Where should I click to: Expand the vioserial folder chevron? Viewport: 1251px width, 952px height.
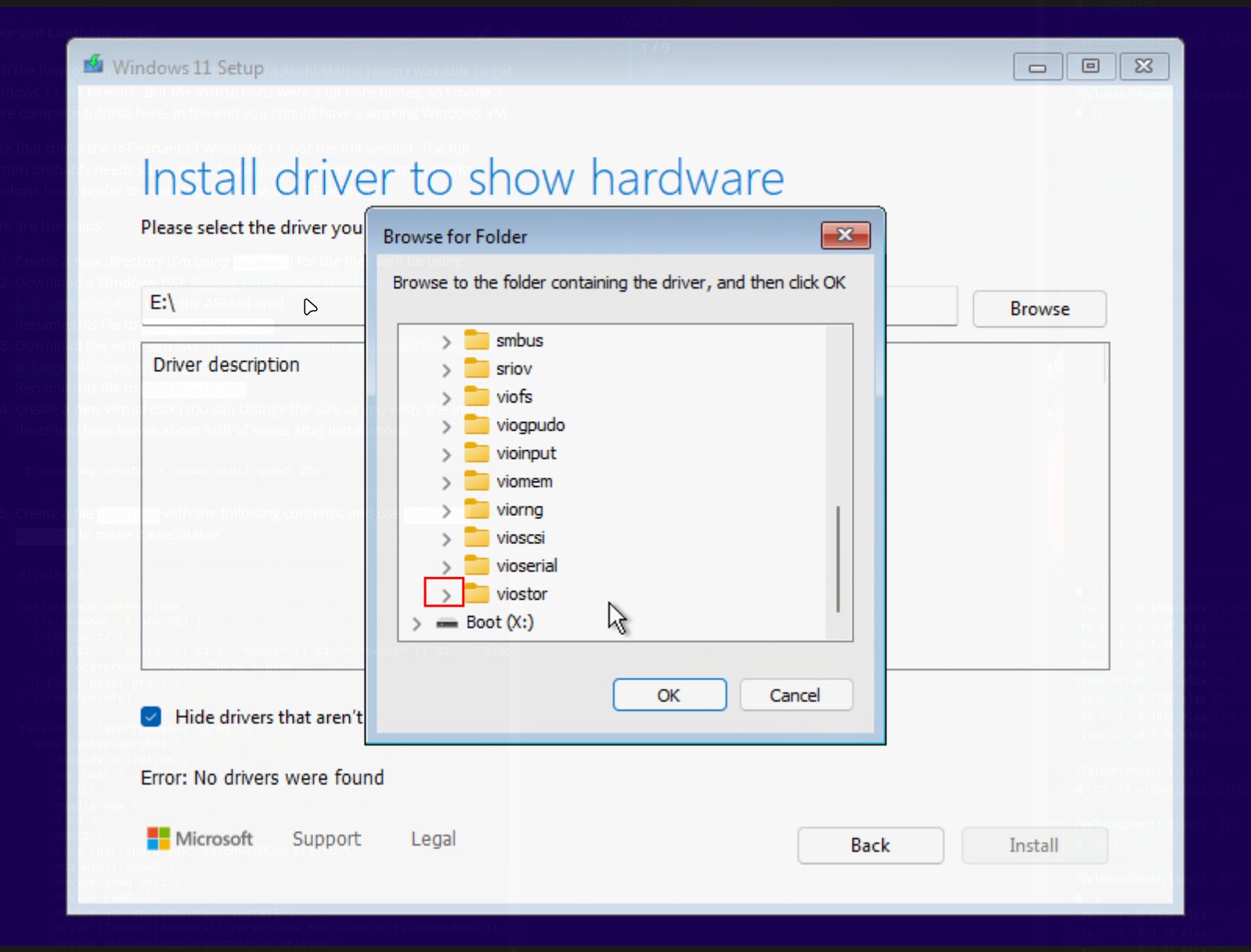coord(446,567)
